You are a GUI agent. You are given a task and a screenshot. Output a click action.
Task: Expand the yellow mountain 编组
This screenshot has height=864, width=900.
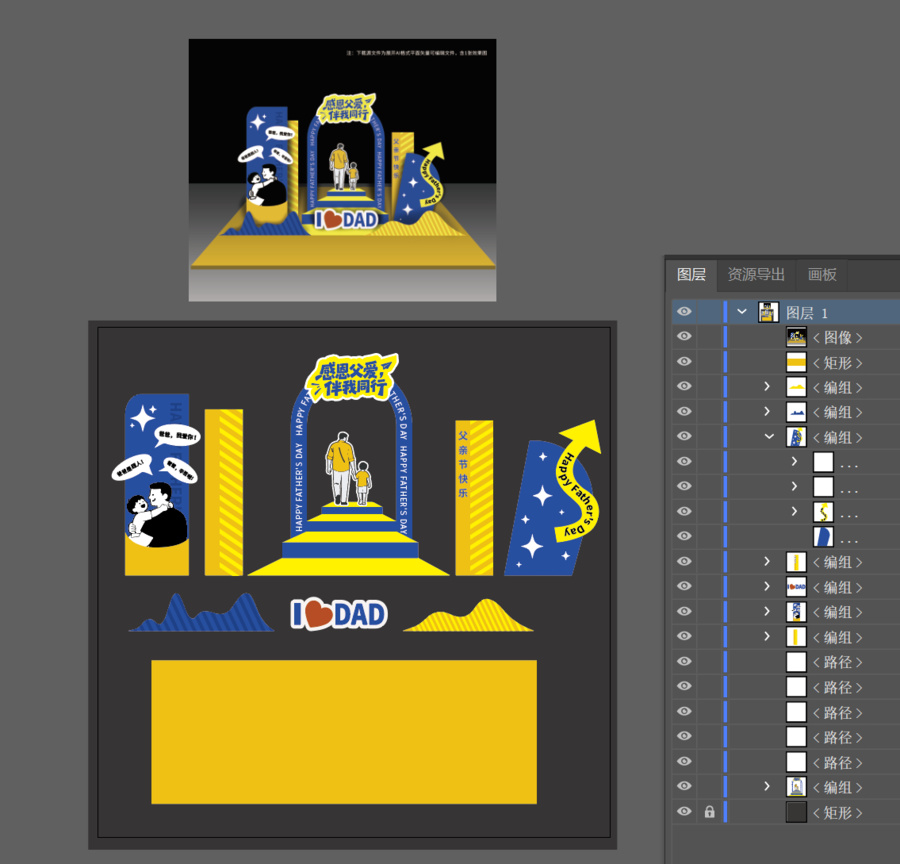767,386
